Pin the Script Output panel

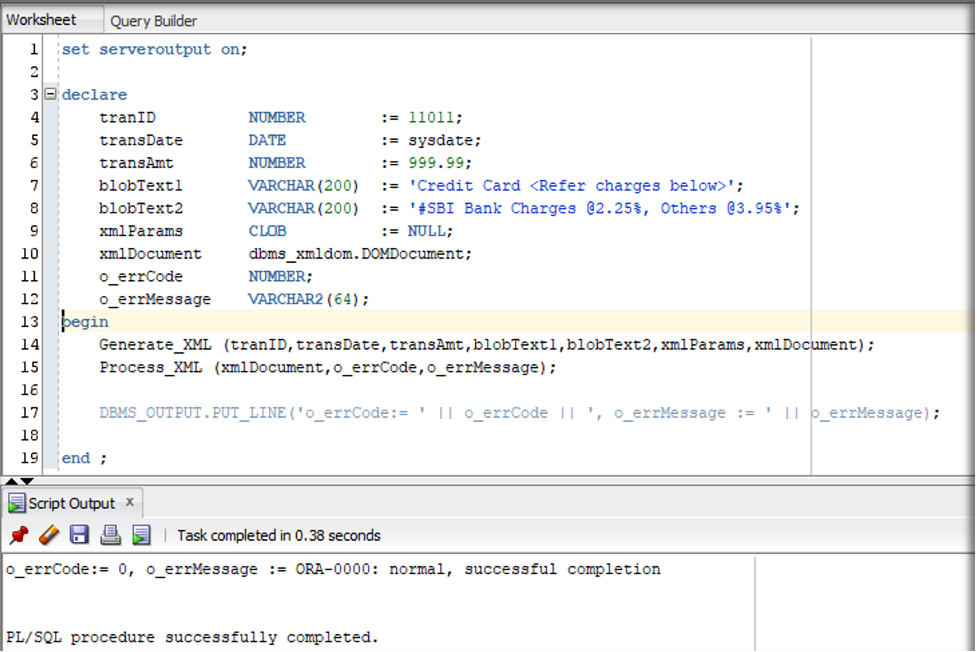tap(18, 535)
